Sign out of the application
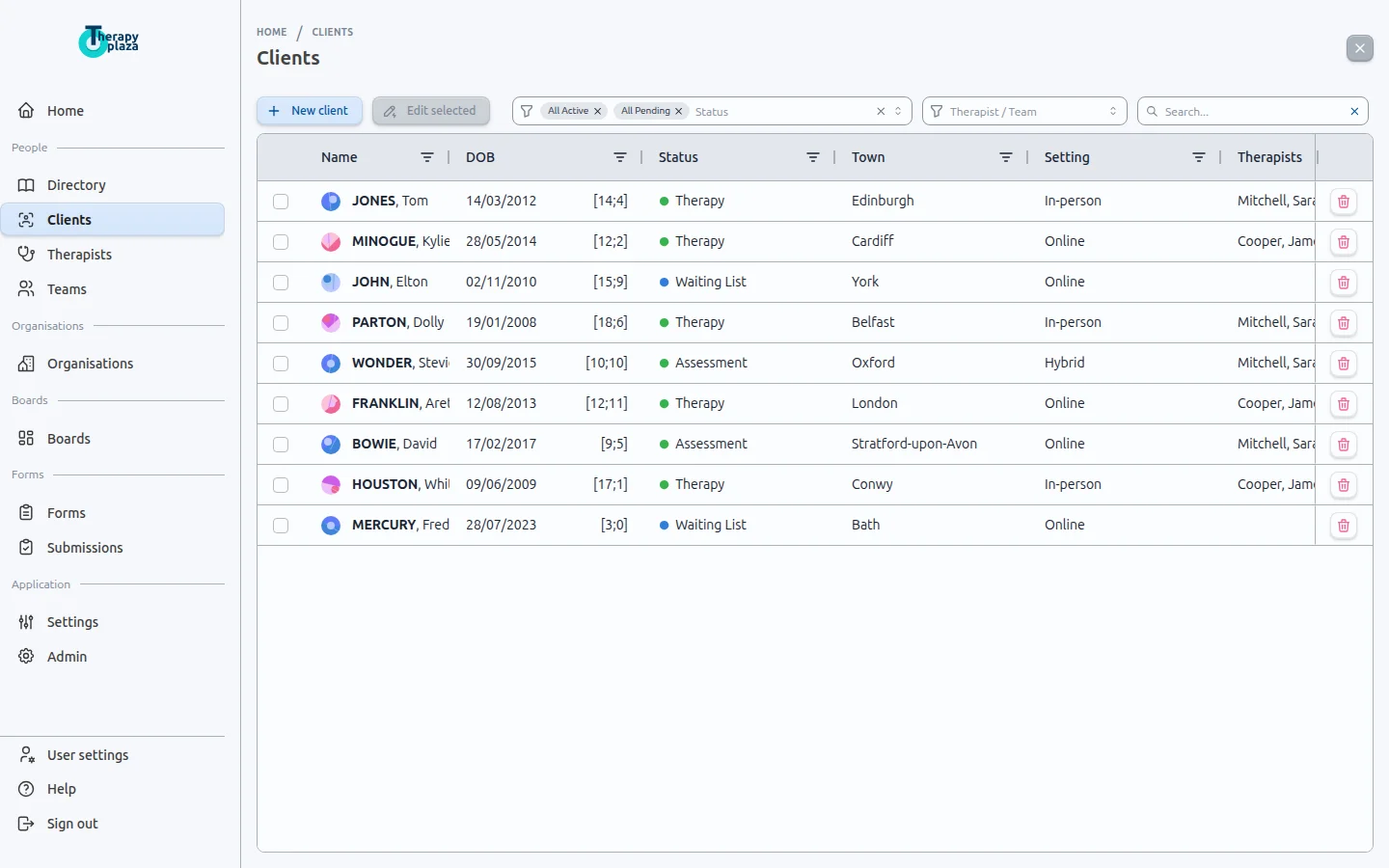The image size is (1389, 868). (x=113, y=824)
